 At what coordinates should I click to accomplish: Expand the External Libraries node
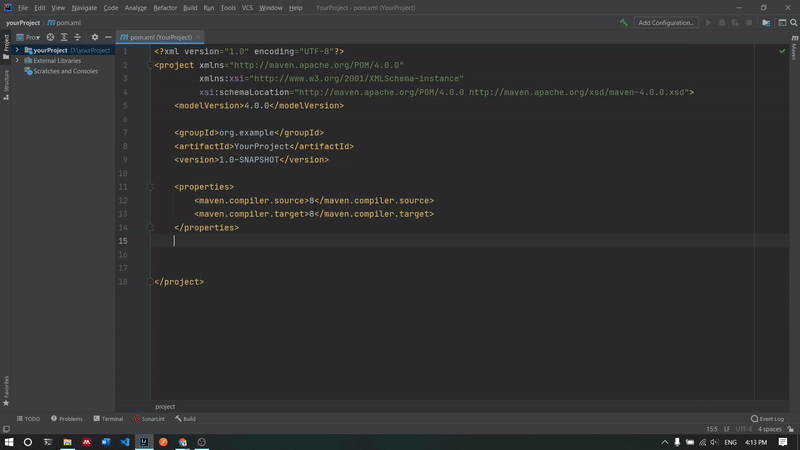pos(17,61)
